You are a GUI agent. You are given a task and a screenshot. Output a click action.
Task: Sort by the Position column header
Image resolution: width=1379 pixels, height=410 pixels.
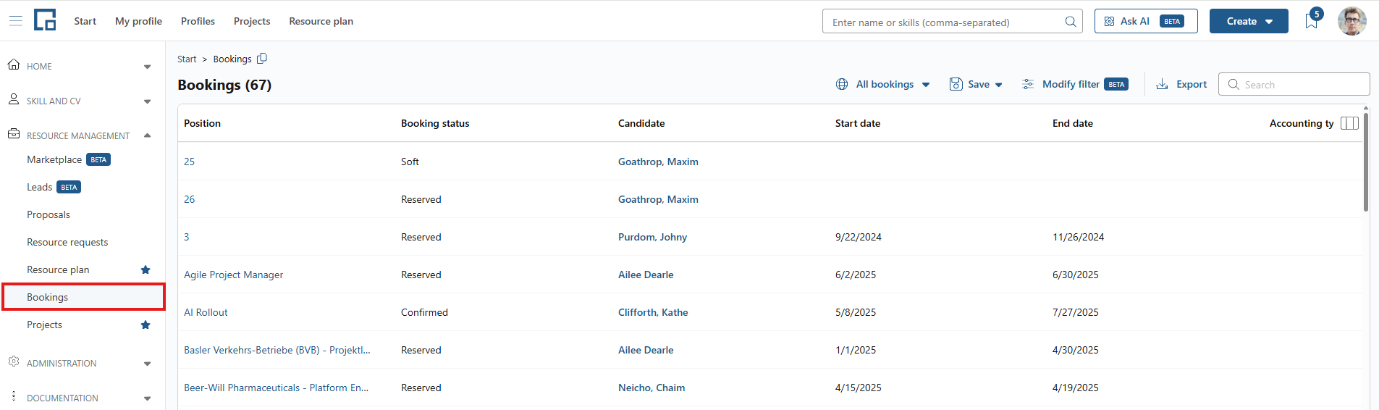pyautogui.click(x=202, y=124)
